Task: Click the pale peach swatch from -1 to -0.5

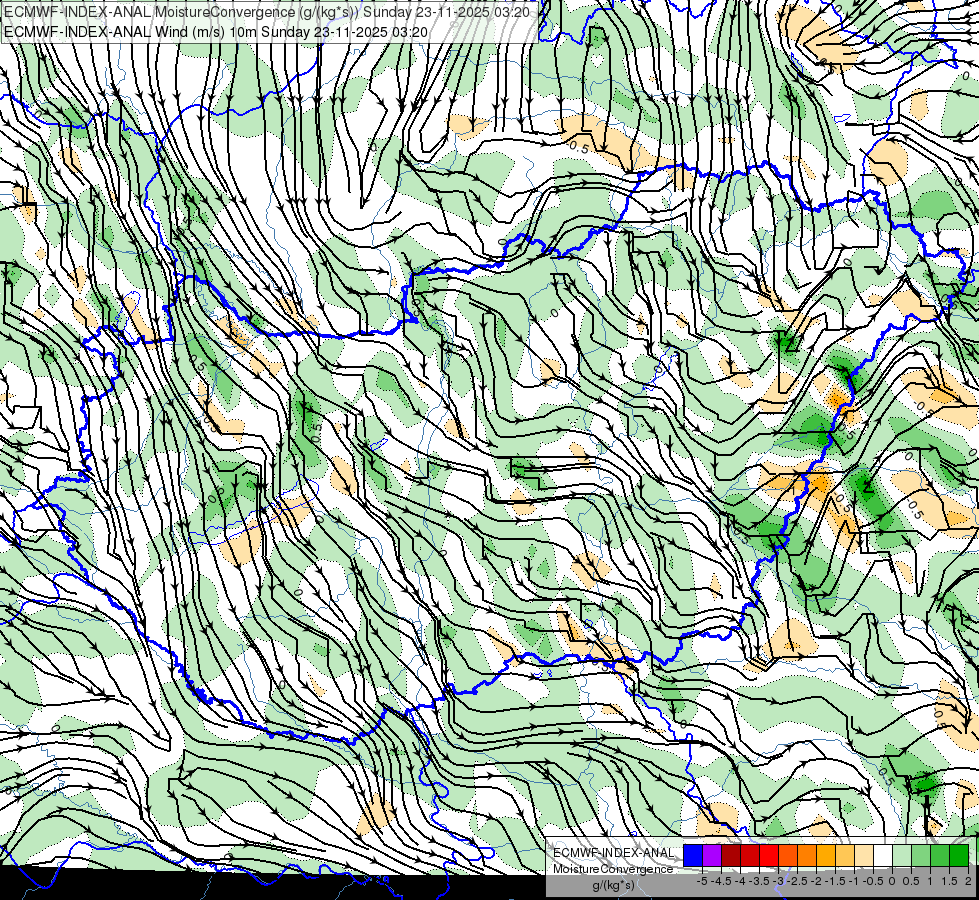Action: coord(864,856)
